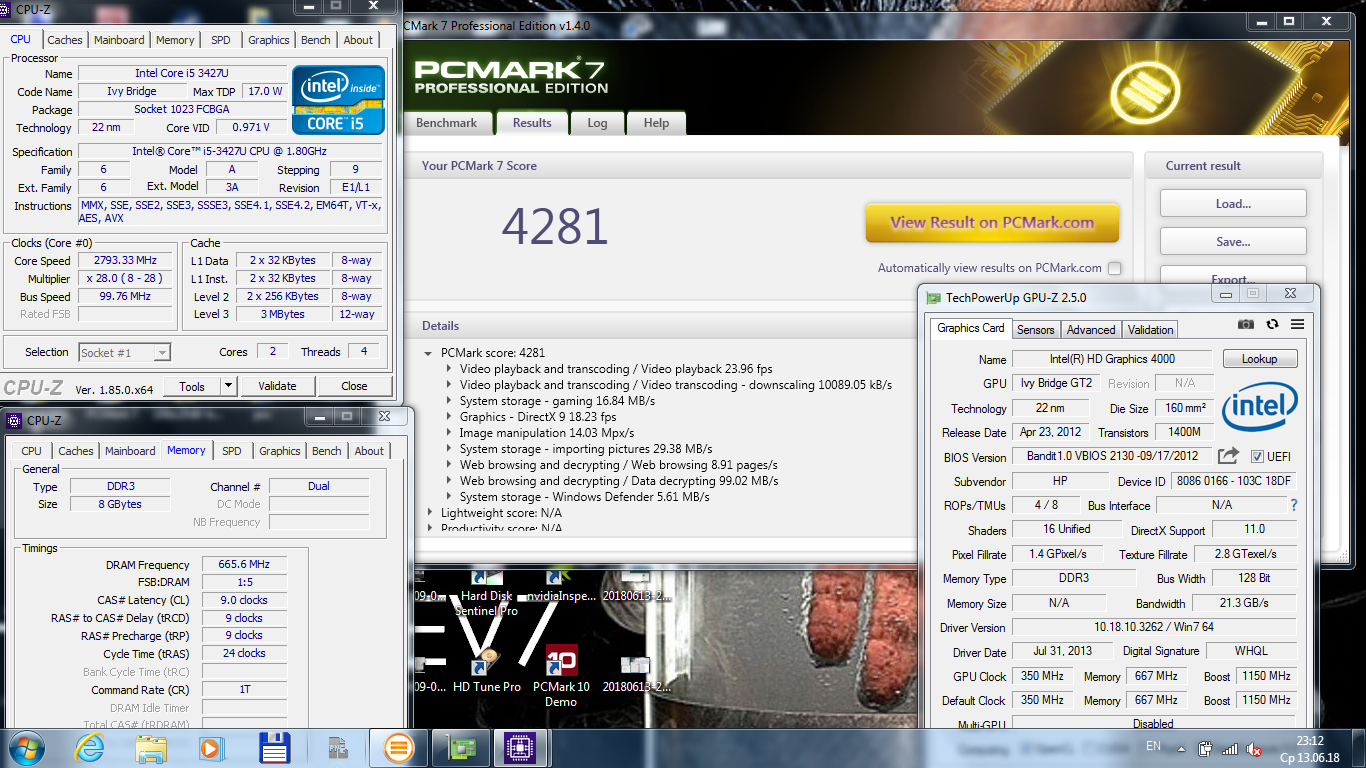Viewport: 1366px width, 768px height.
Task: Expand the System storage gaming entry
Action: 449,401
